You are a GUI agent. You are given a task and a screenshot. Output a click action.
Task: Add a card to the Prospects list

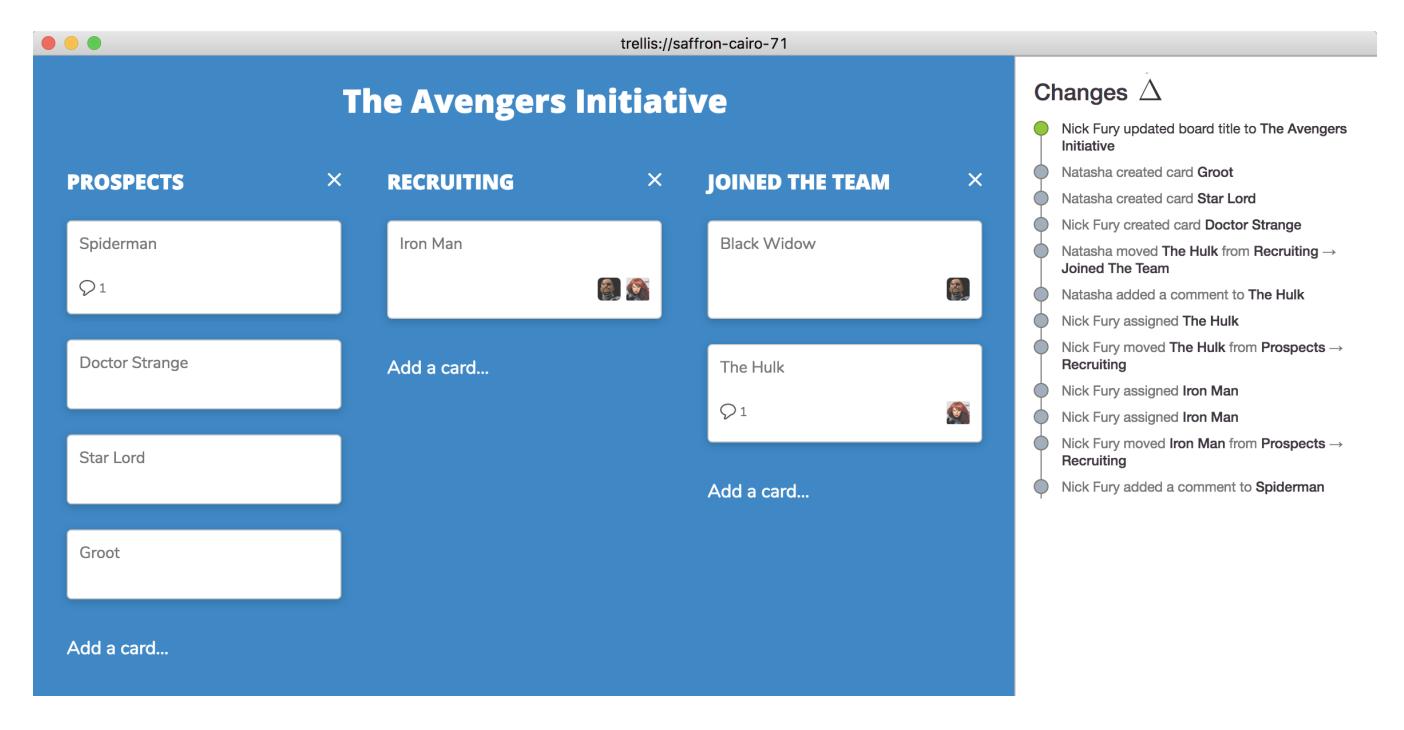tap(118, 648)
